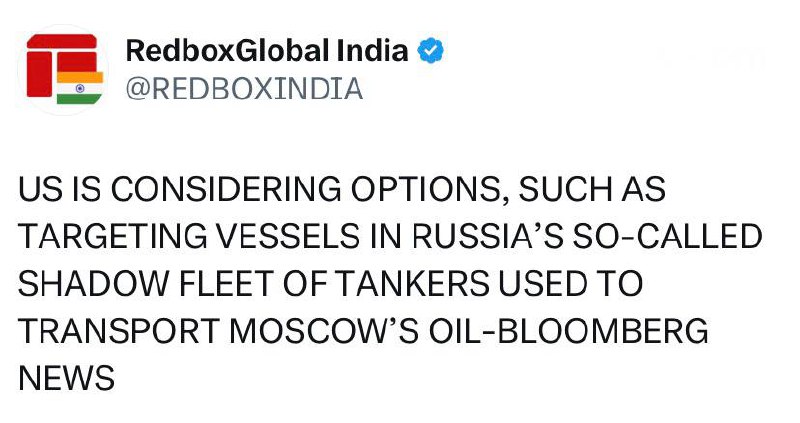The image size is (800, 423).
Task: Click the RedboxGlobal India profile avatar
Action: (62, 69)
